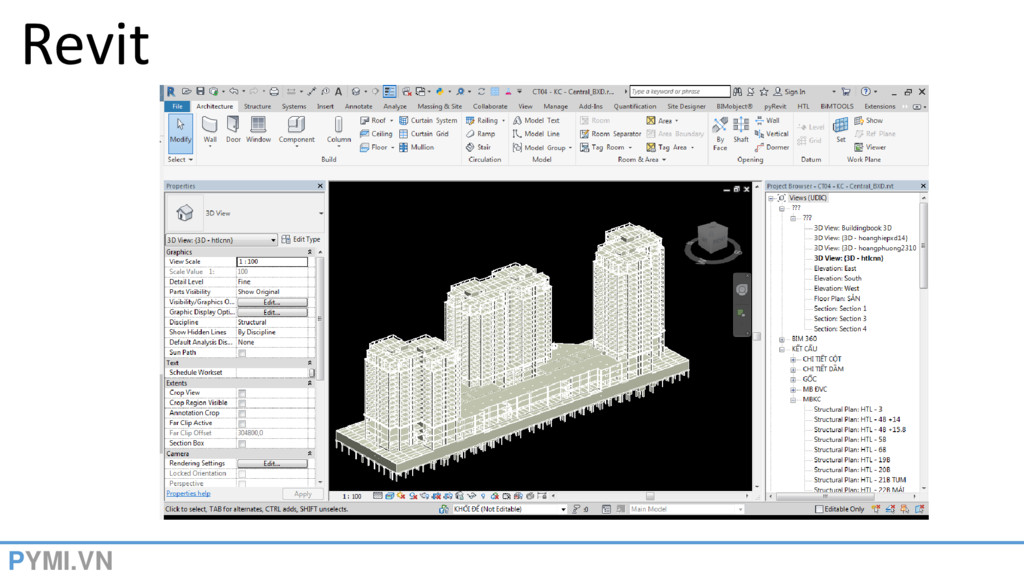Toggle the Locked Orientation checkbox
1024x576 pixels.
[242, 474]
